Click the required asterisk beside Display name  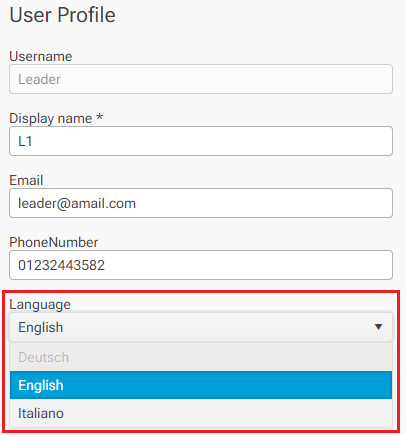pyautogui.click(x=99, y=117)
